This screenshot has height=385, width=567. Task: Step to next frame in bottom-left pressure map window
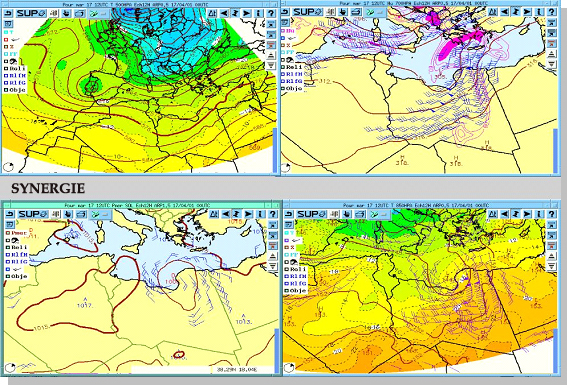(248, 214)
